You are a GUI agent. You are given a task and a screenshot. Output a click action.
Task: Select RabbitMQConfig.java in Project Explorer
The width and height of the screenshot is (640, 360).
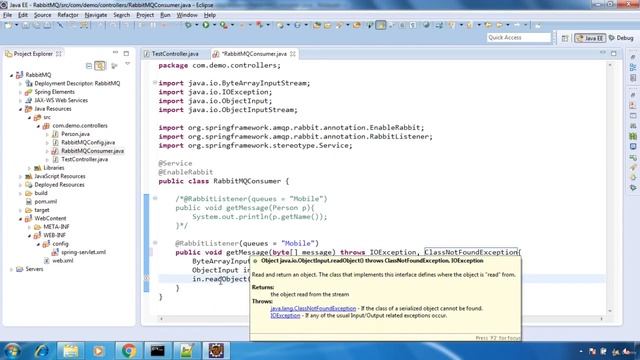pyautogui.click(x=88, y=142)
